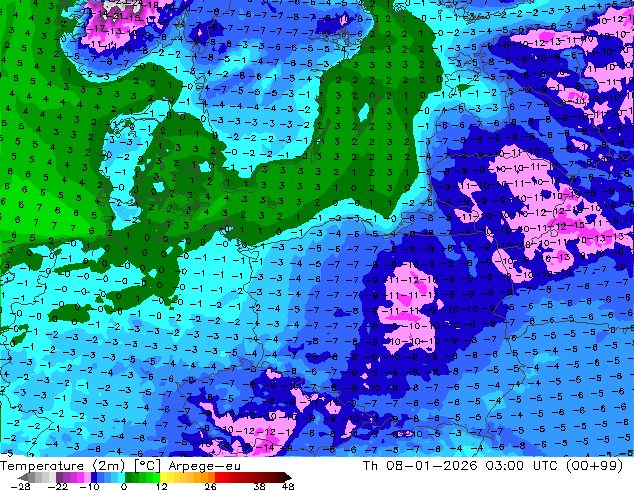The image size is (634, 490).
Task: Click the '-28' legend label
Action: click(x=20, y=486)
